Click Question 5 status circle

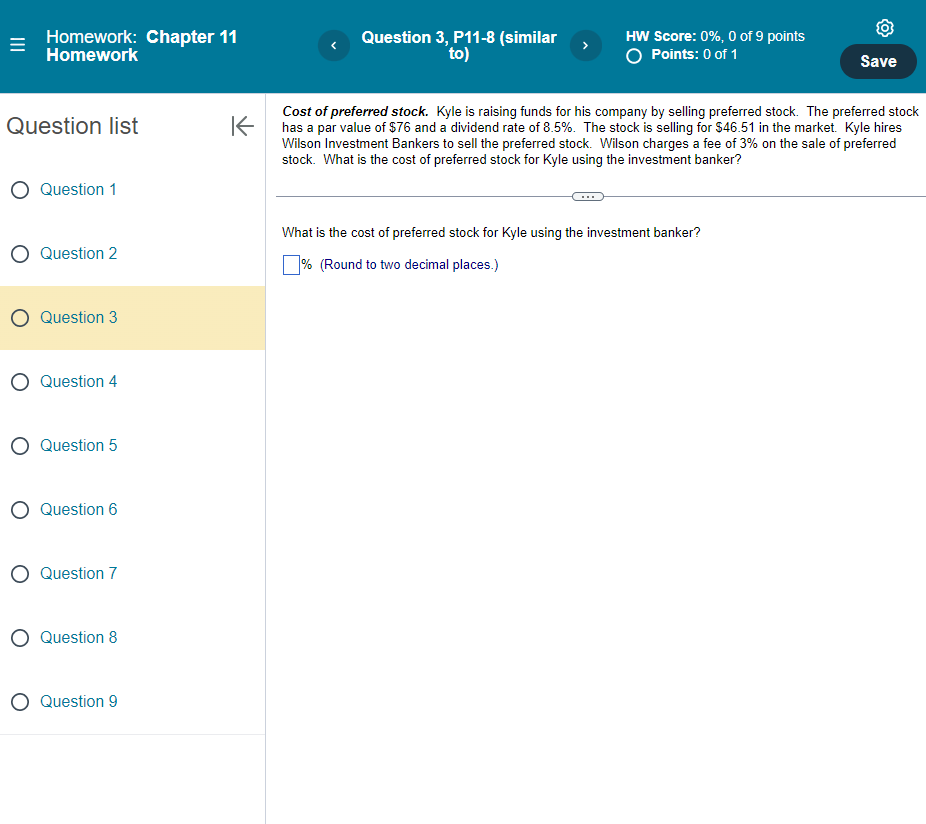pyautogui.click(x=20, y=446)
